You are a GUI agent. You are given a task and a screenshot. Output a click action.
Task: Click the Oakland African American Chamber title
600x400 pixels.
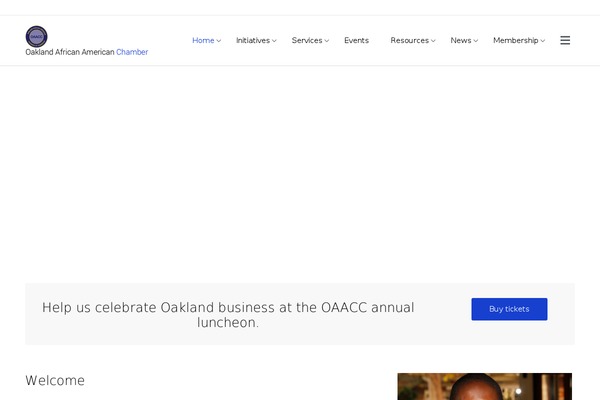[x=86, y=52]
